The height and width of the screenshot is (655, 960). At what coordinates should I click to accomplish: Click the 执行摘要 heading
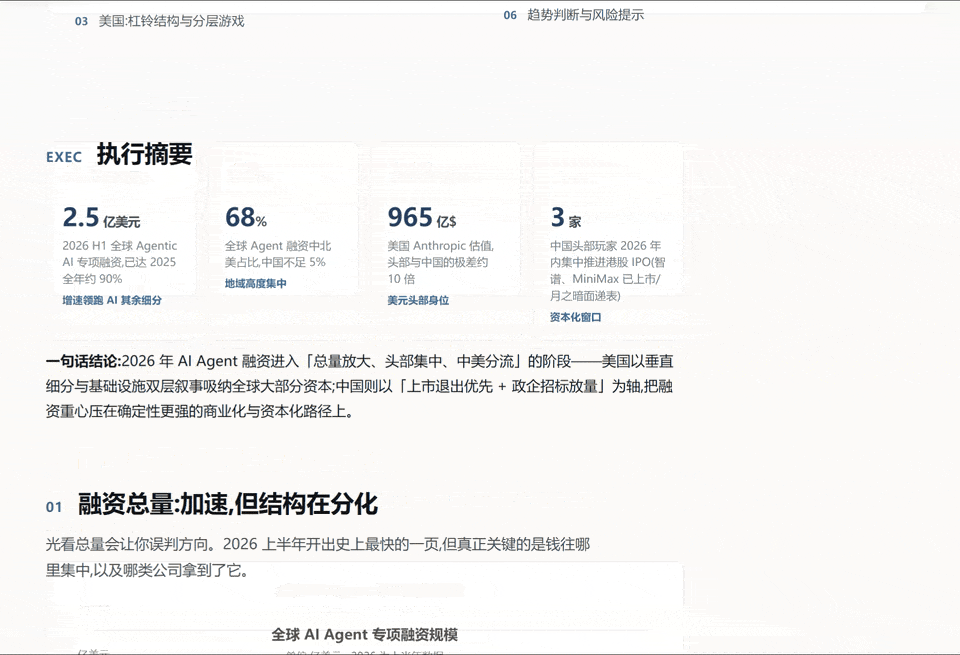pos(144,154)
